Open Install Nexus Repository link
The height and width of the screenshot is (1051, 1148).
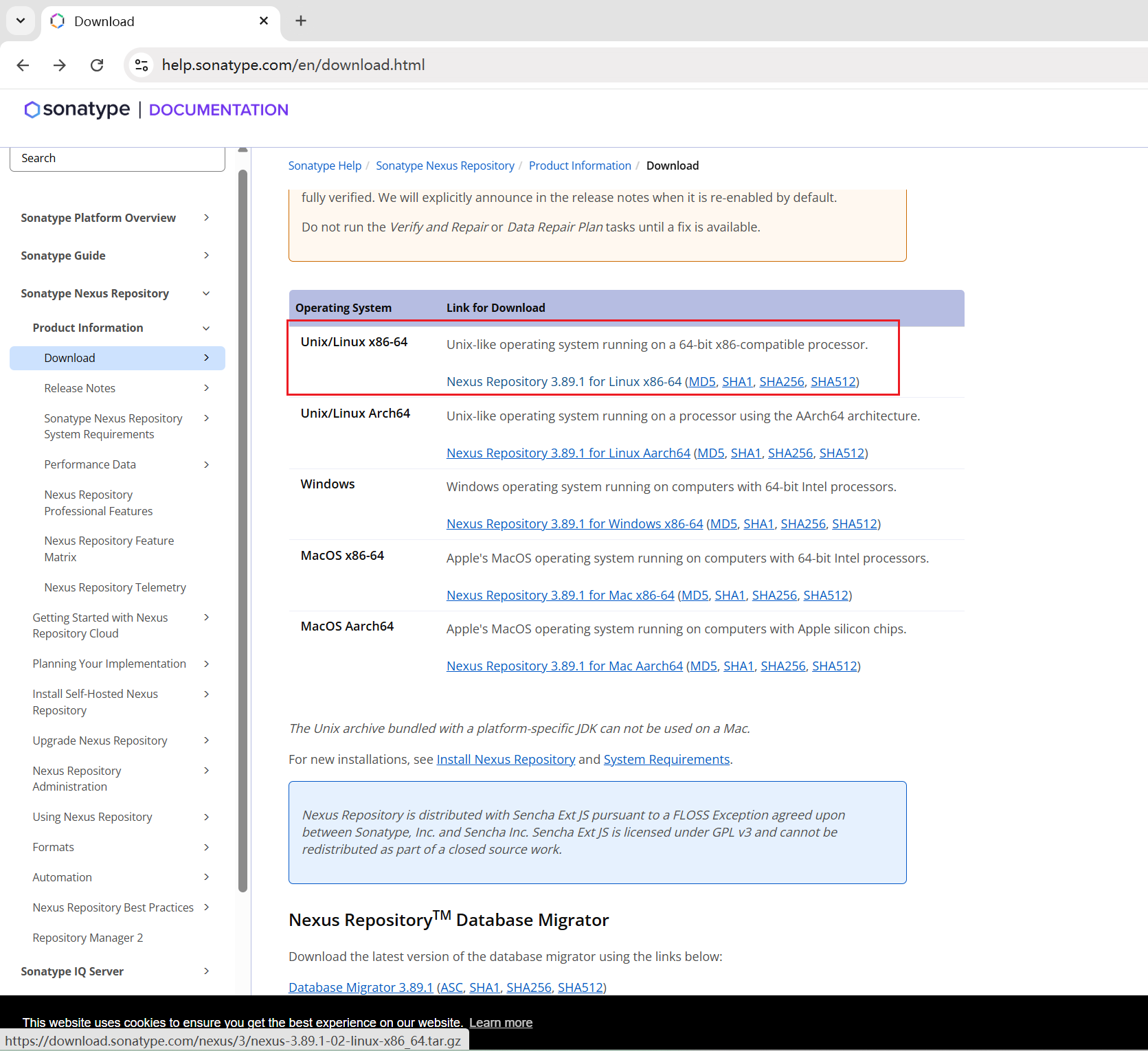(506, 760)
